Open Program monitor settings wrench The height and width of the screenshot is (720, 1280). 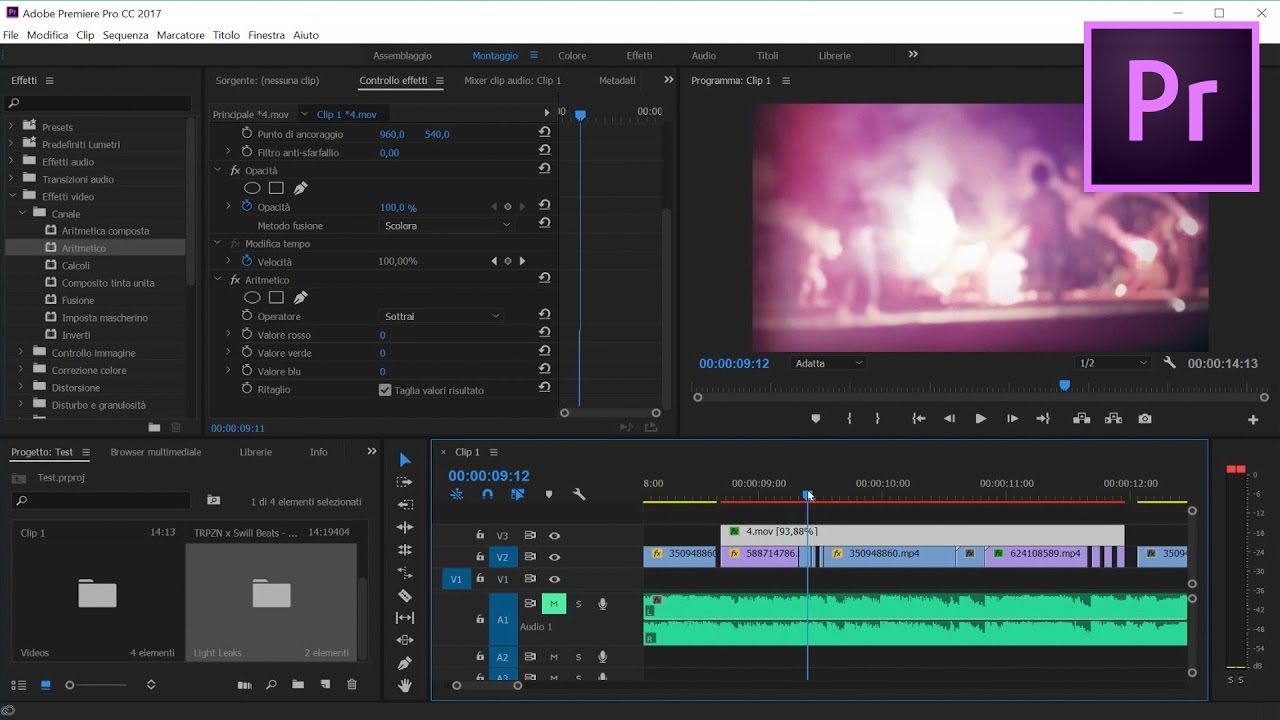1169,363
